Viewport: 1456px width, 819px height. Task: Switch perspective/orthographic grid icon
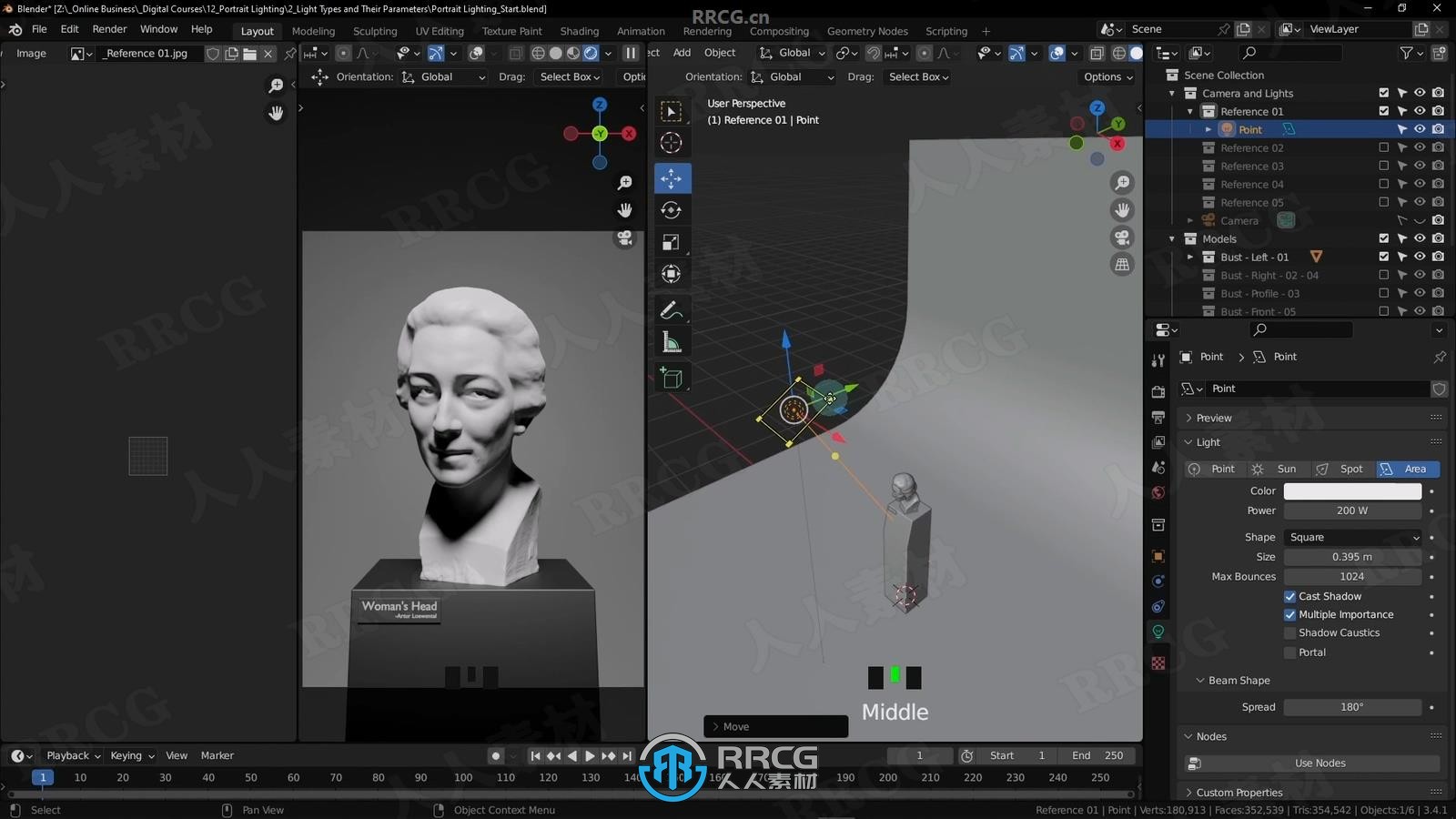[x=1122, y=265]
